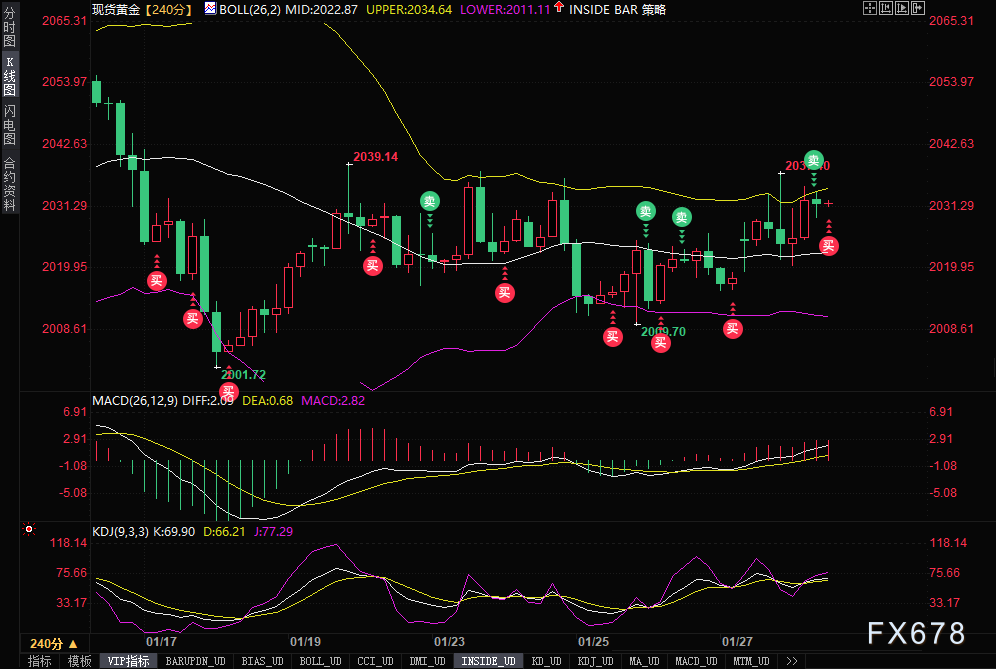This screenshot has height=669, width=996.
Task: Click the BOLL indicator icon in header
Action: (x=209, y=9)
